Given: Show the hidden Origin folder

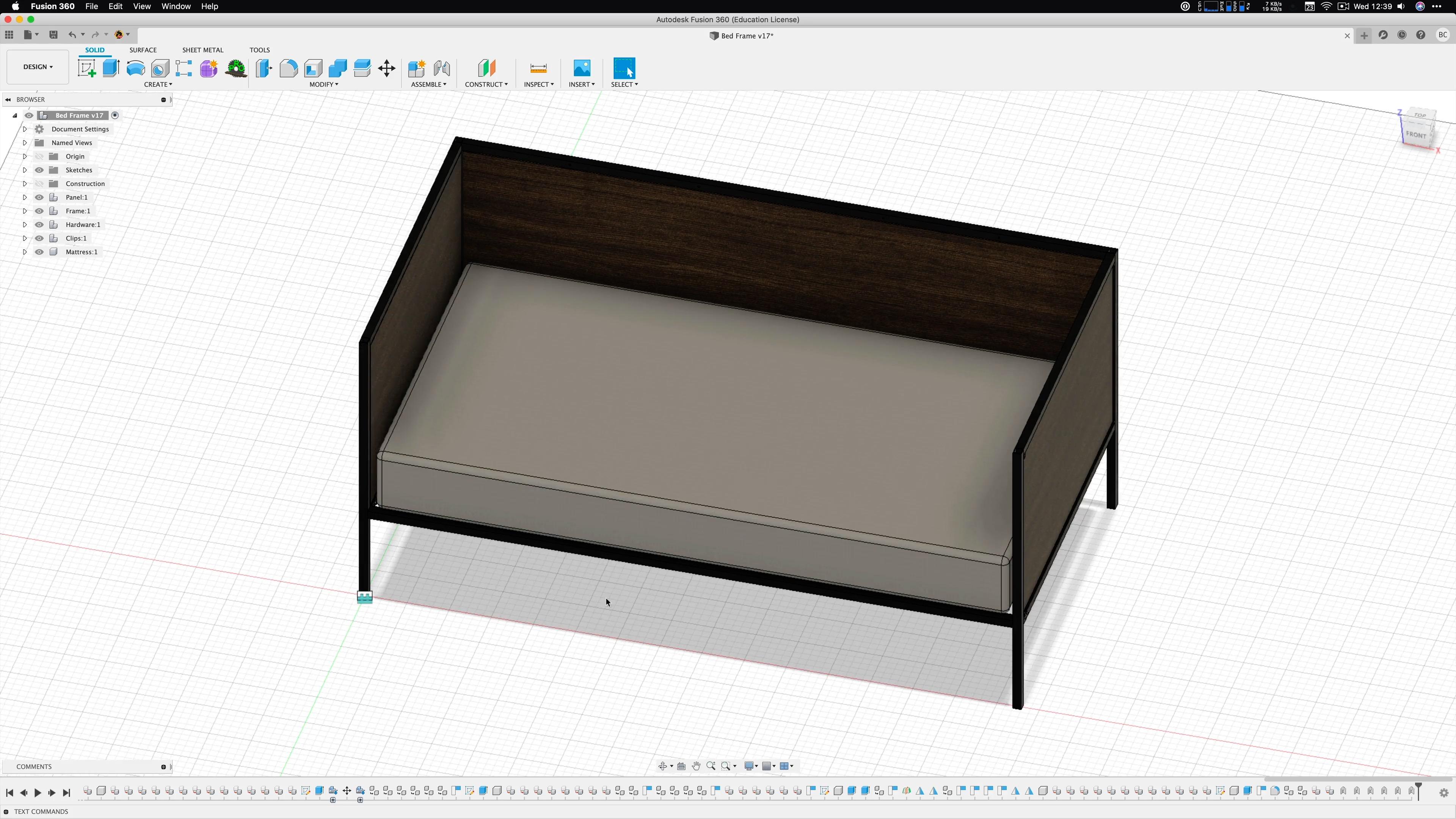Looking at the screenshot, I should [39, 157].
